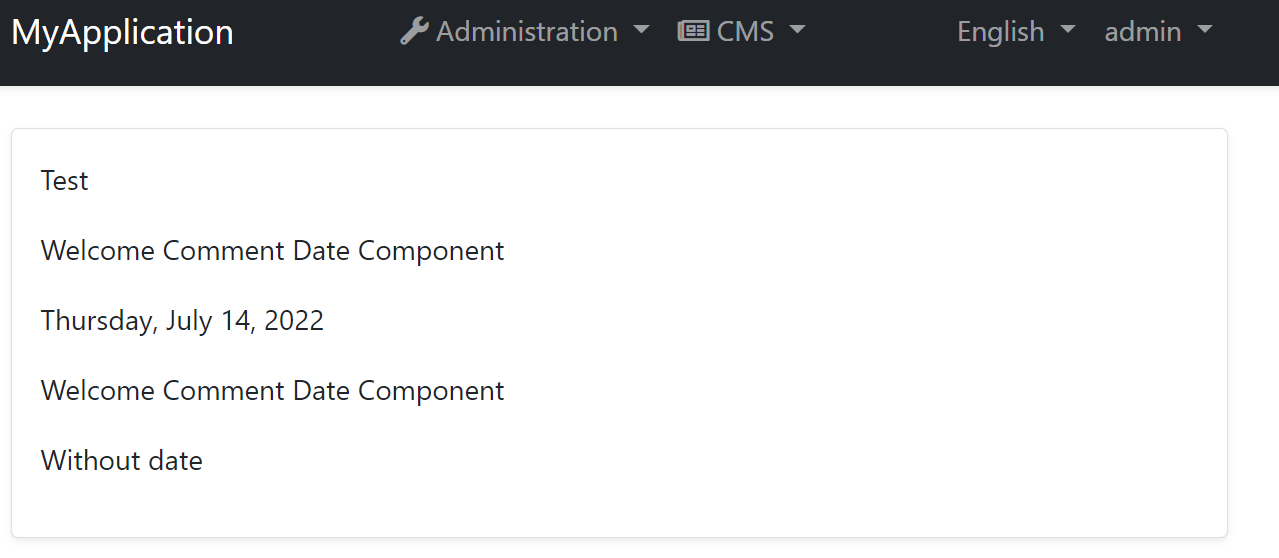This screenshot has width=1279, height=558.
Task: Open the admin user menu
Action: [x=1142, y=32]
